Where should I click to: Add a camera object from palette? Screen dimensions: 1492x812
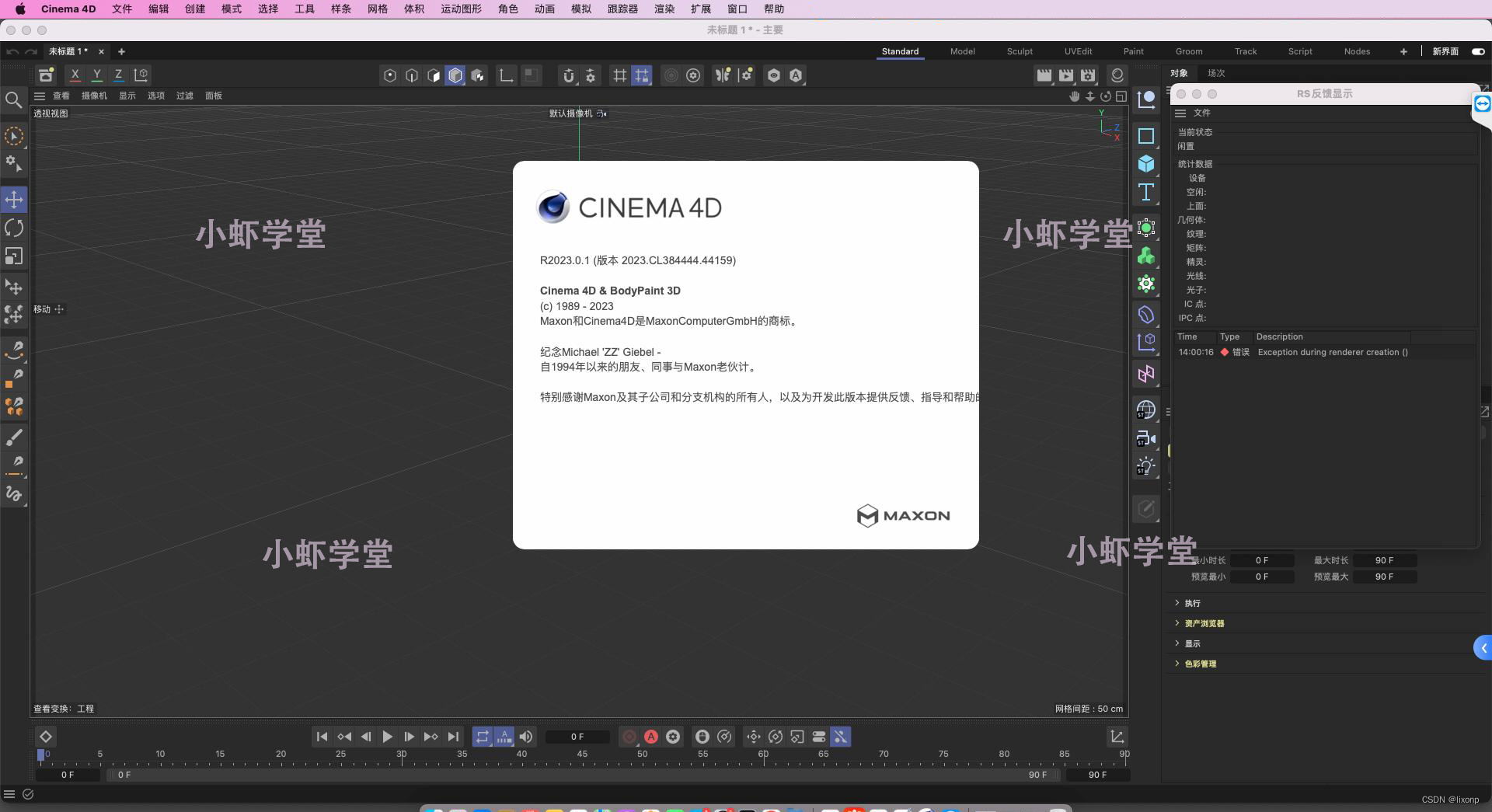coord(1146,437)
